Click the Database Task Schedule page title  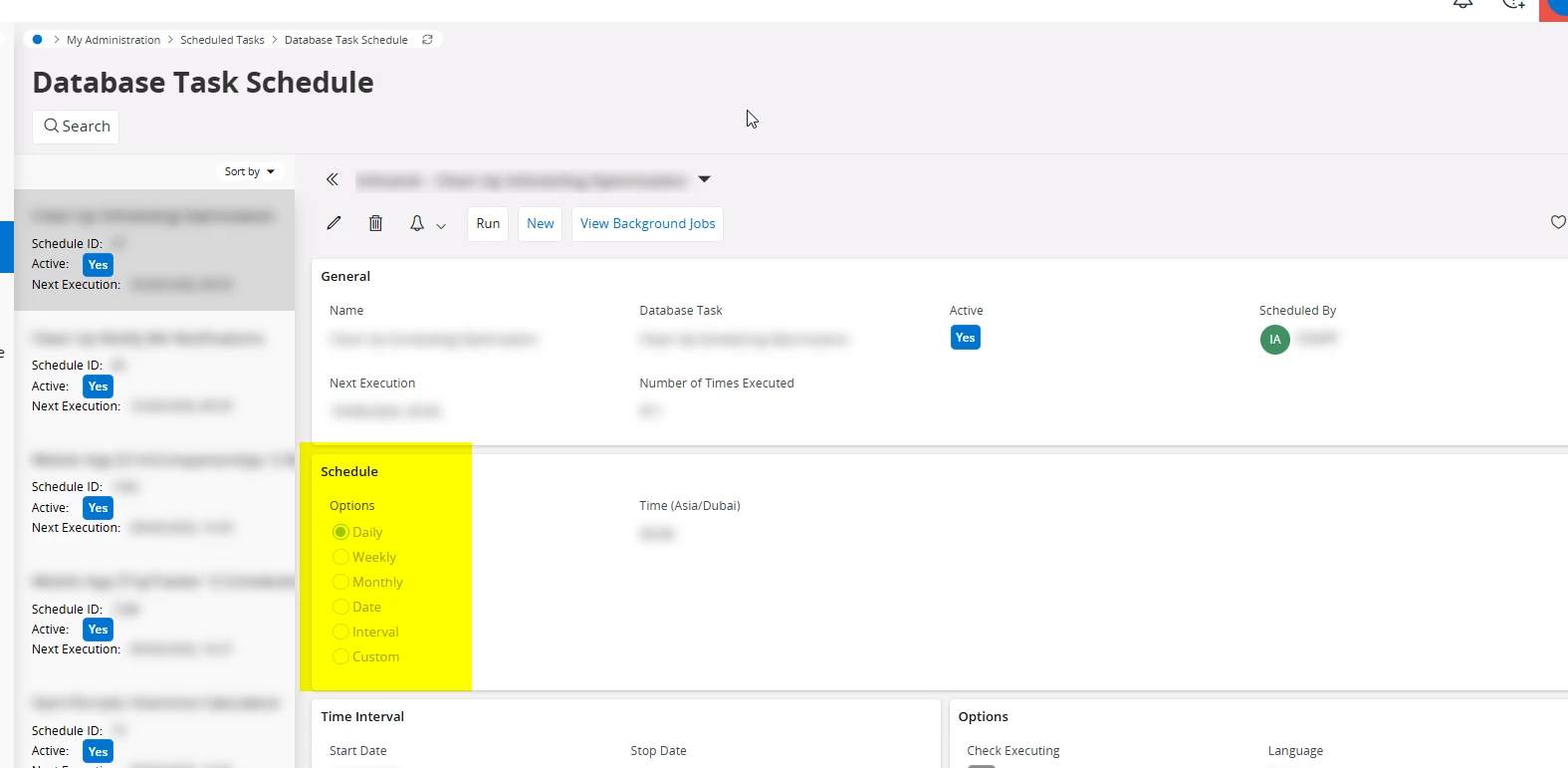point(203,82)
